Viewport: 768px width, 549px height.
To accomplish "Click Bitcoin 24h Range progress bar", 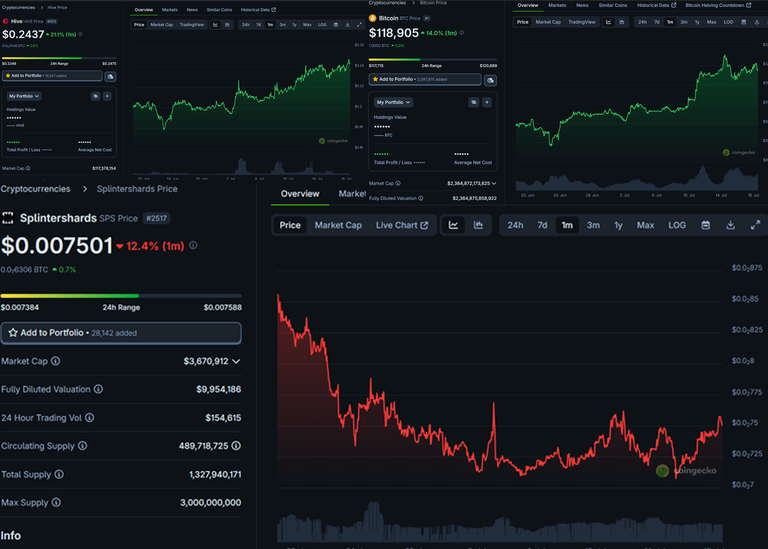I will point(432,60).
